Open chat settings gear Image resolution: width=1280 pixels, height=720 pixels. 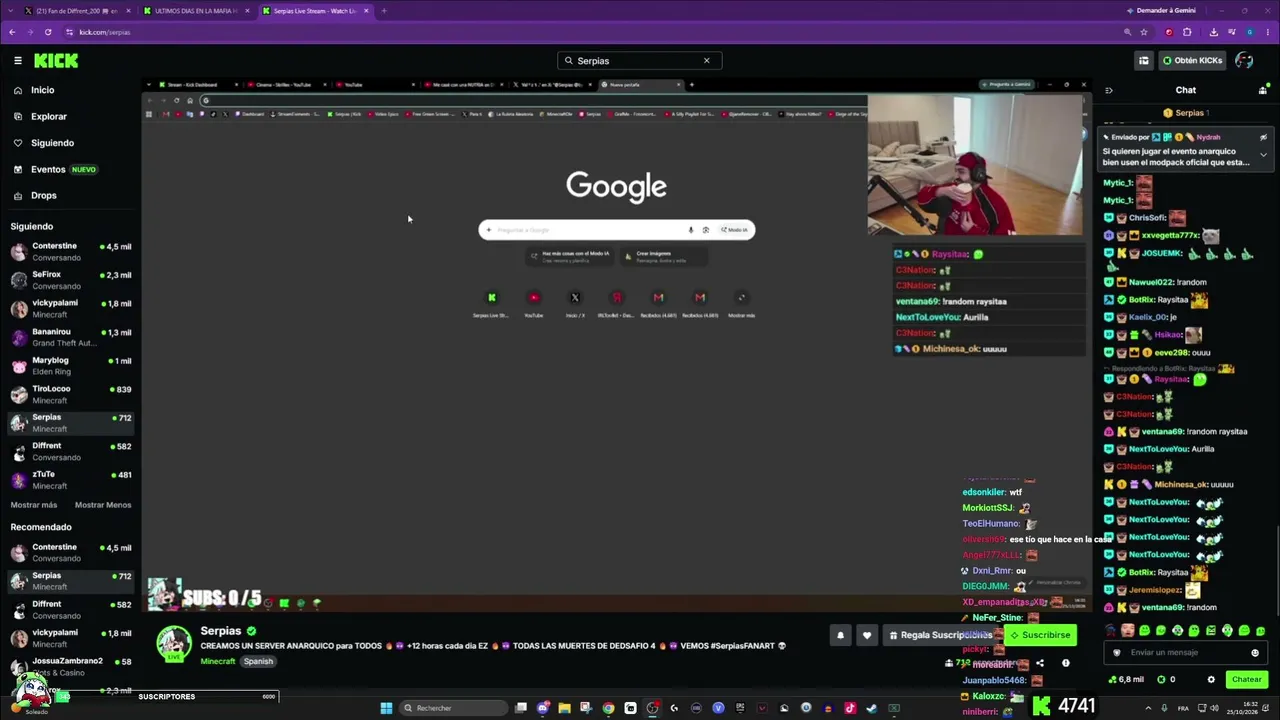pyautogui.click(x=1211, y=680)
